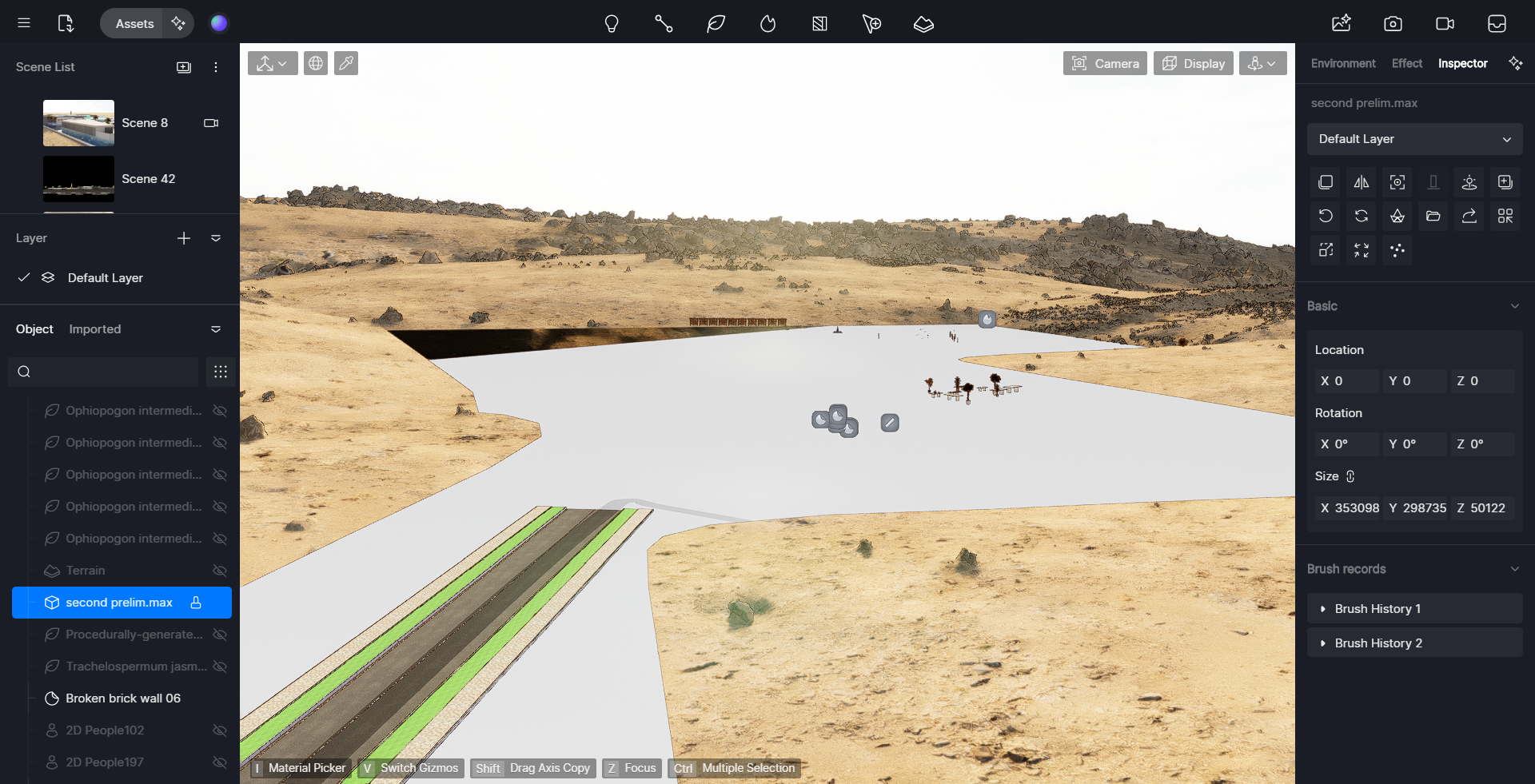Toggle visibility of 2D People102

(220, 730)
